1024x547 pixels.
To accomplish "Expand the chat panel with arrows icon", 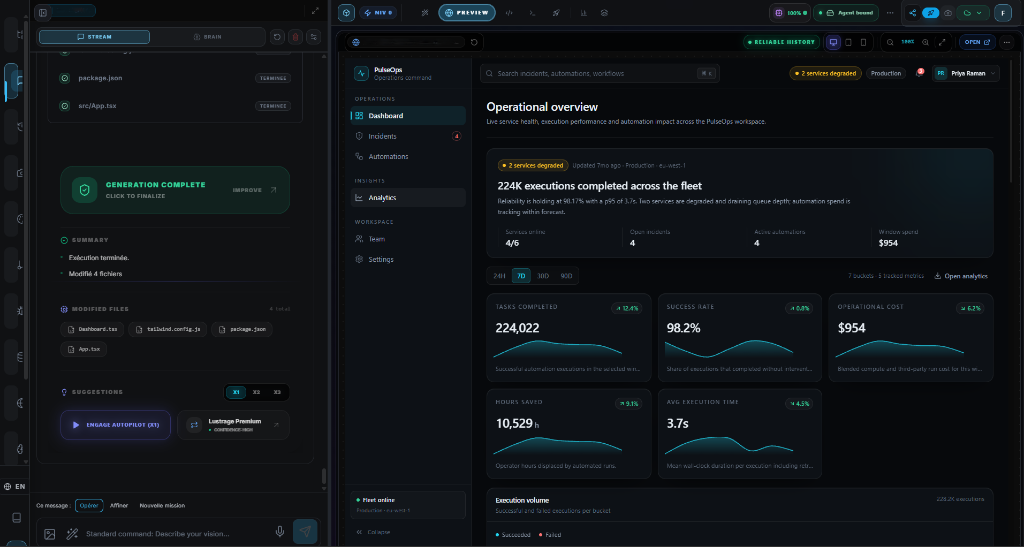I will 315,10.
